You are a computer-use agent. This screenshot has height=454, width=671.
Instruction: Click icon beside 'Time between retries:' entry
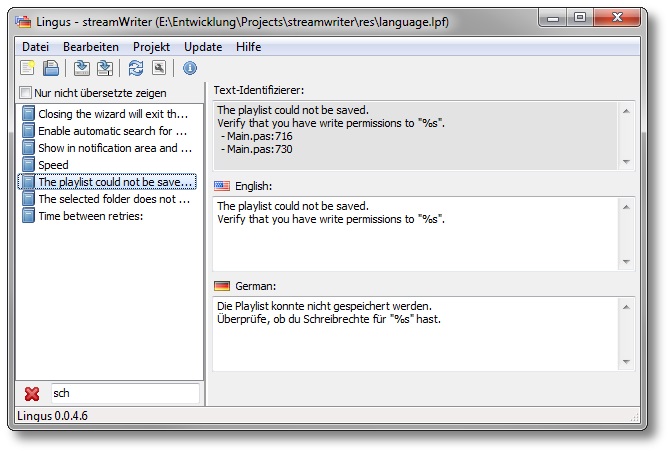click(x=28, y=216)
